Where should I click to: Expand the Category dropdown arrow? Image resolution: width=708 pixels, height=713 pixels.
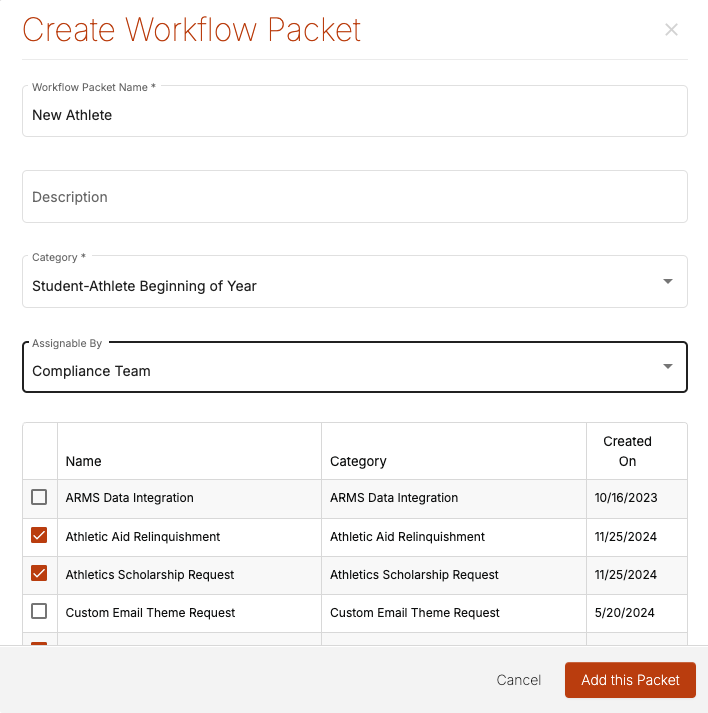pos(668,281)
